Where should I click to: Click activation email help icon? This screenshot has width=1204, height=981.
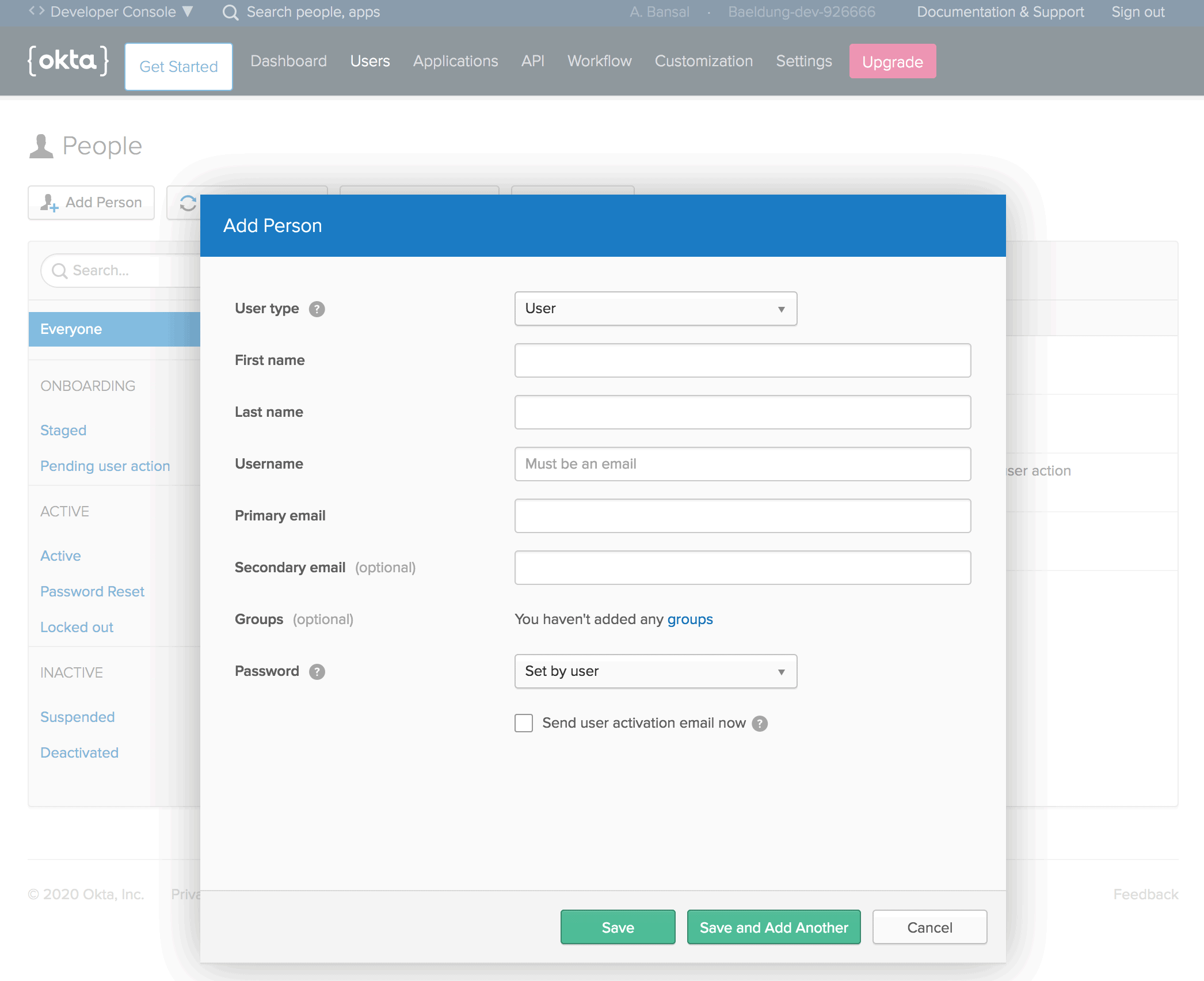coord(760,724)
